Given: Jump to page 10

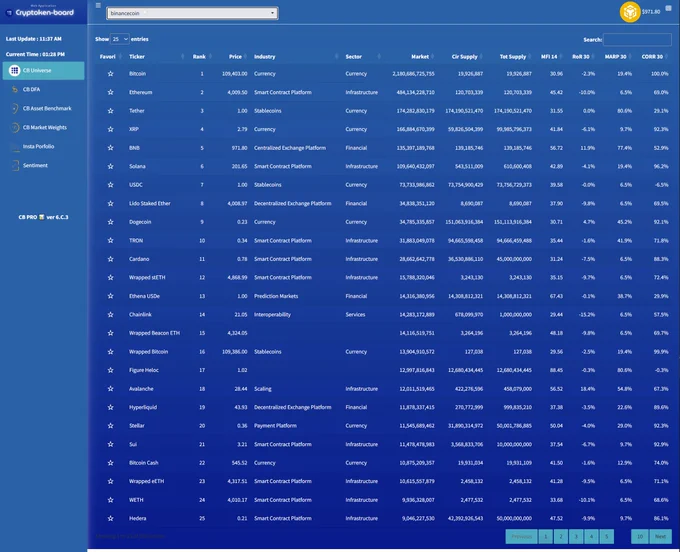Looking at the screenshot, I should (x=640, y=536).
